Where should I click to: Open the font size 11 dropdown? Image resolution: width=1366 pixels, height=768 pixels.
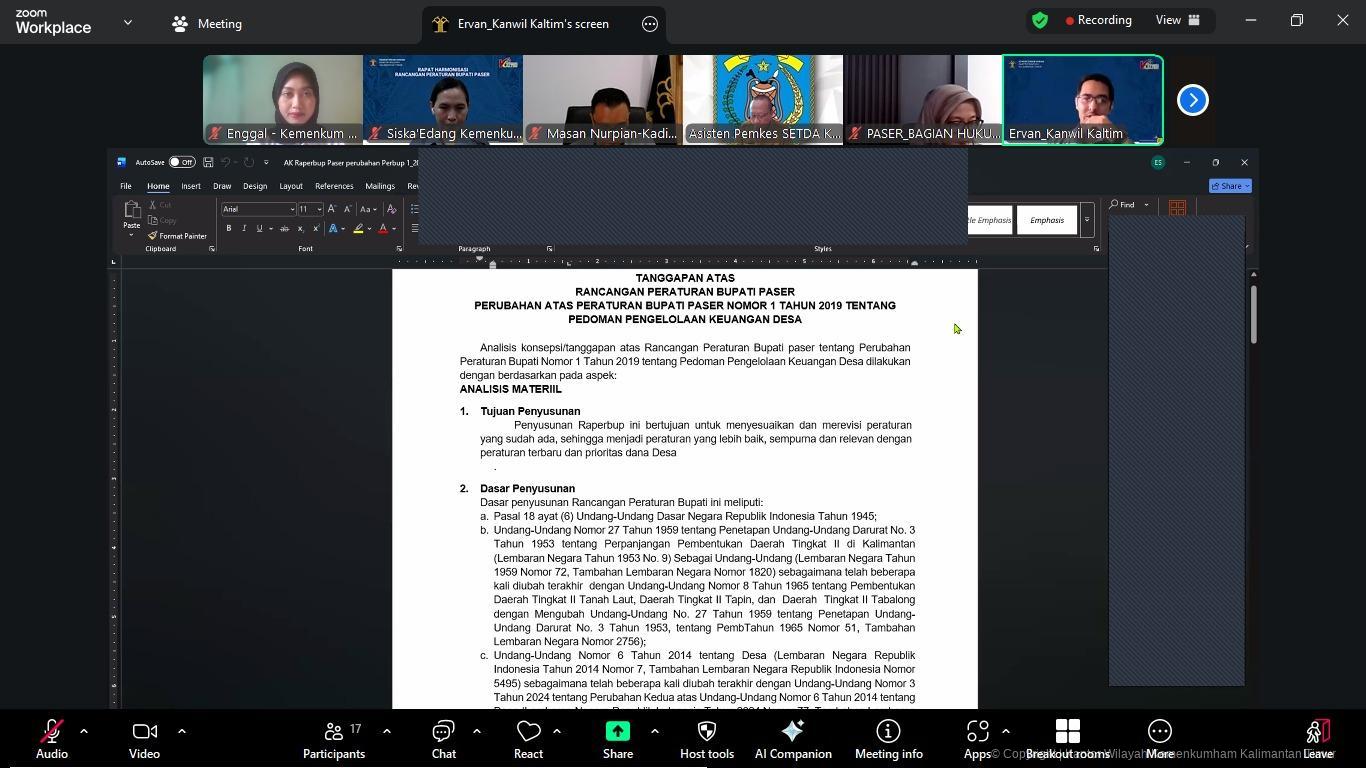click(319, 209)
